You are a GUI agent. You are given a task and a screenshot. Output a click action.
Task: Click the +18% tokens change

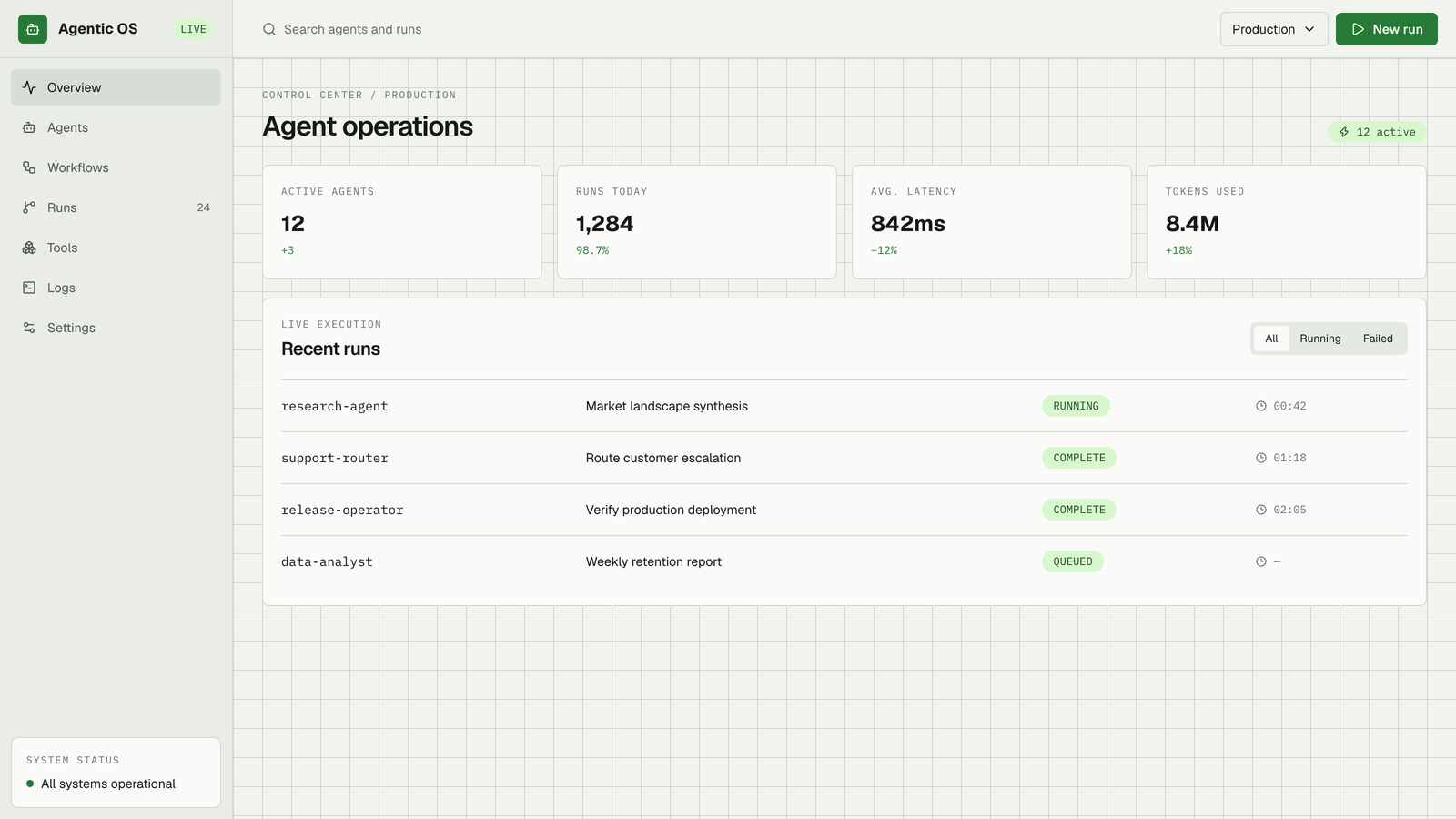(x=1179, y=250)
